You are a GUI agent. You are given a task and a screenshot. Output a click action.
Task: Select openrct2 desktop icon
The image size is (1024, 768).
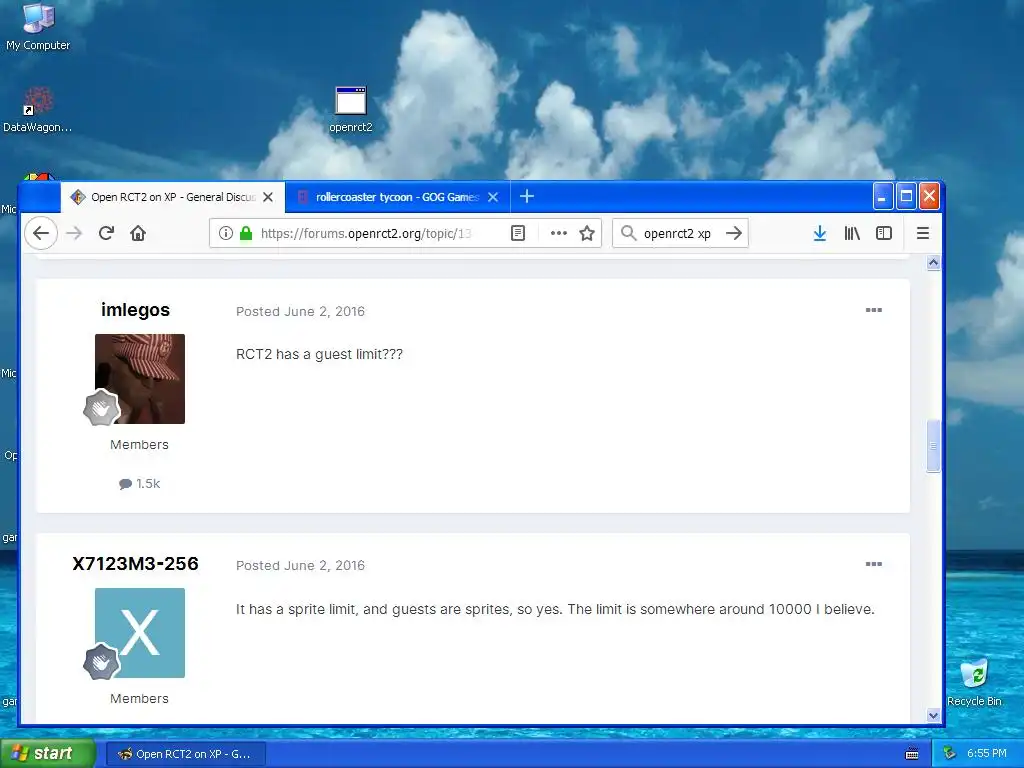[x=351, y=110]
